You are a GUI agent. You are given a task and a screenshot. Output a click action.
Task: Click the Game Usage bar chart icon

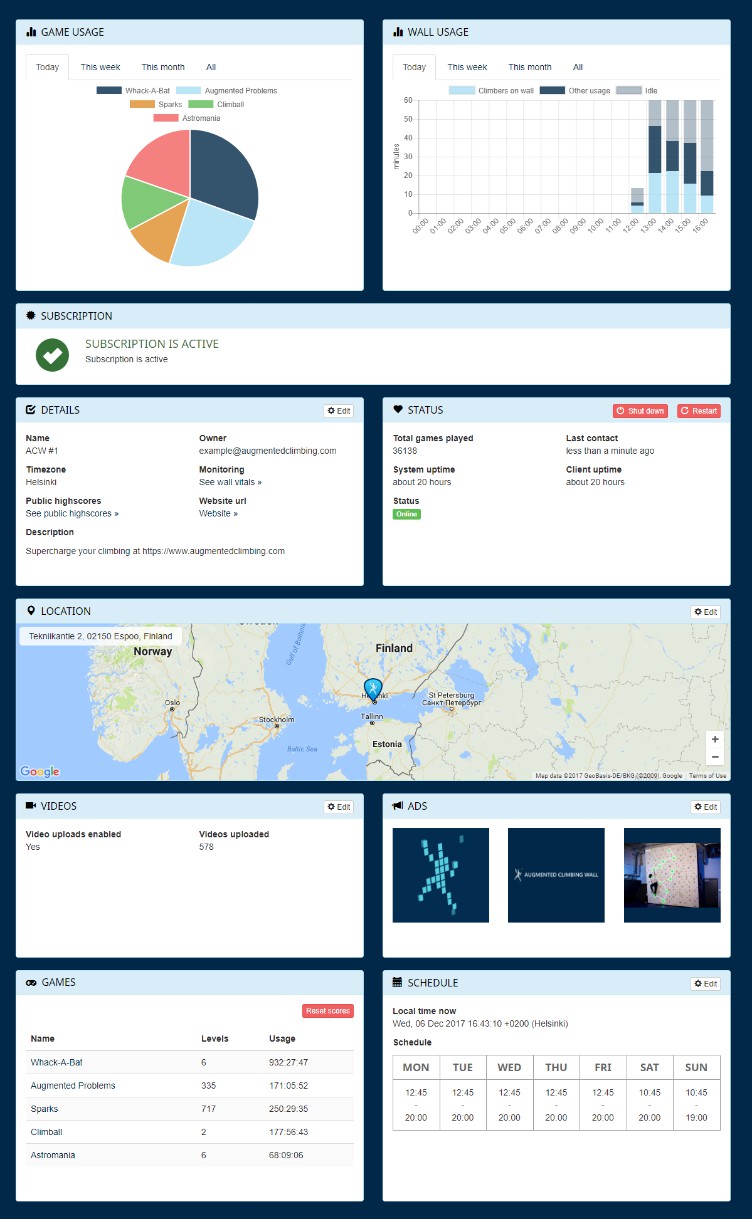(x=31, y=32)
